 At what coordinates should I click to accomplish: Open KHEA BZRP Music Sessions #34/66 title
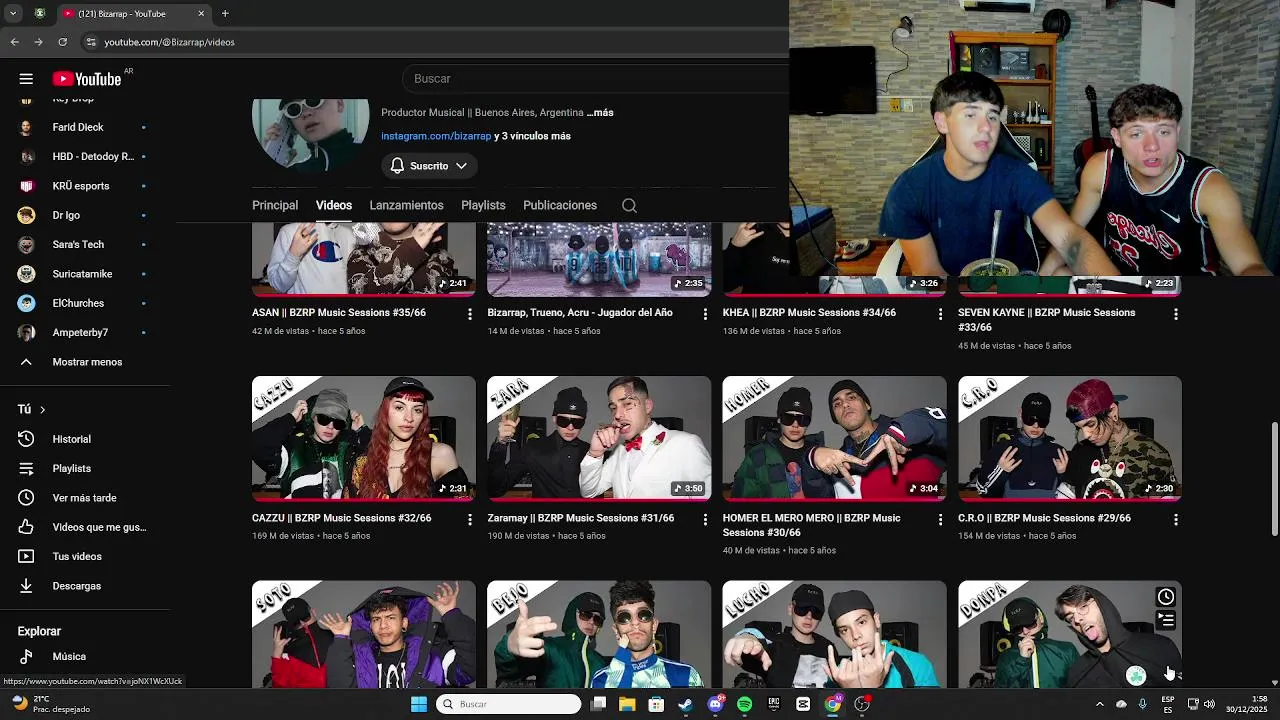point(809,313)
